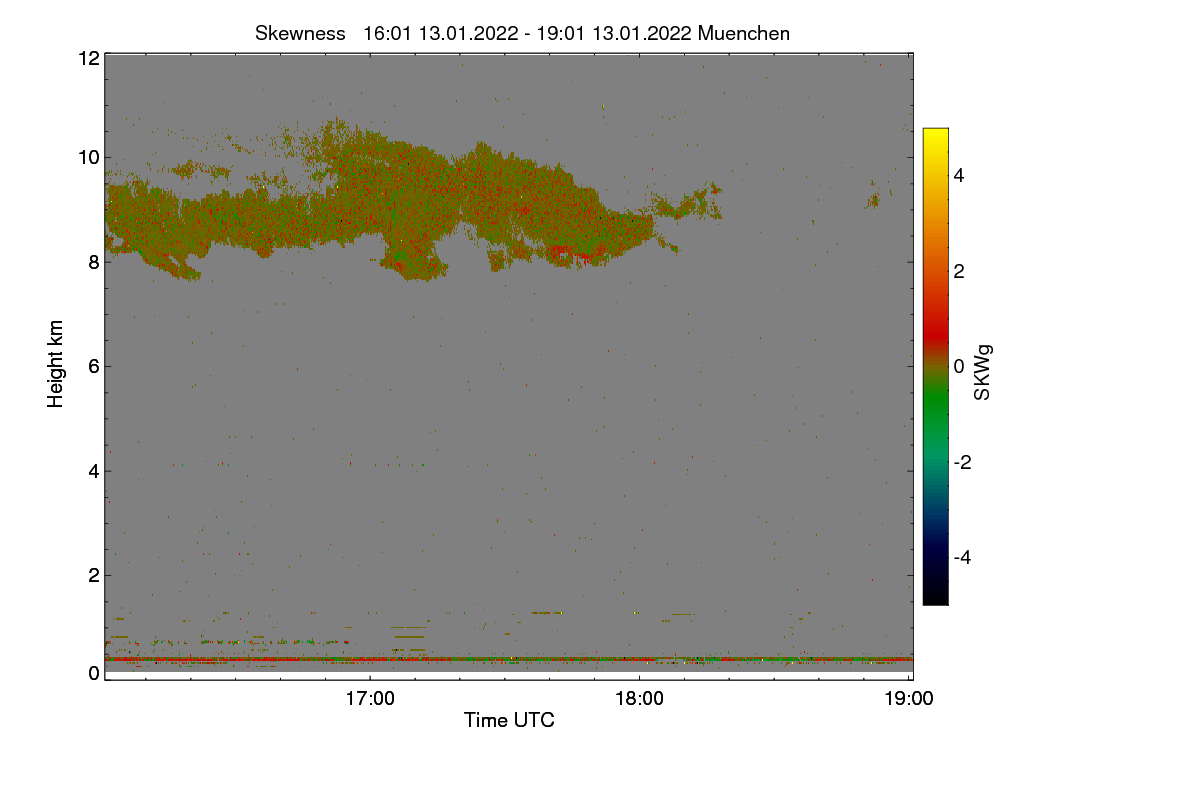Image resolution: width=1200 pixels, height=800 pixels.
Task: Click the 17:00 time axis label
Action: coord(370,699)
